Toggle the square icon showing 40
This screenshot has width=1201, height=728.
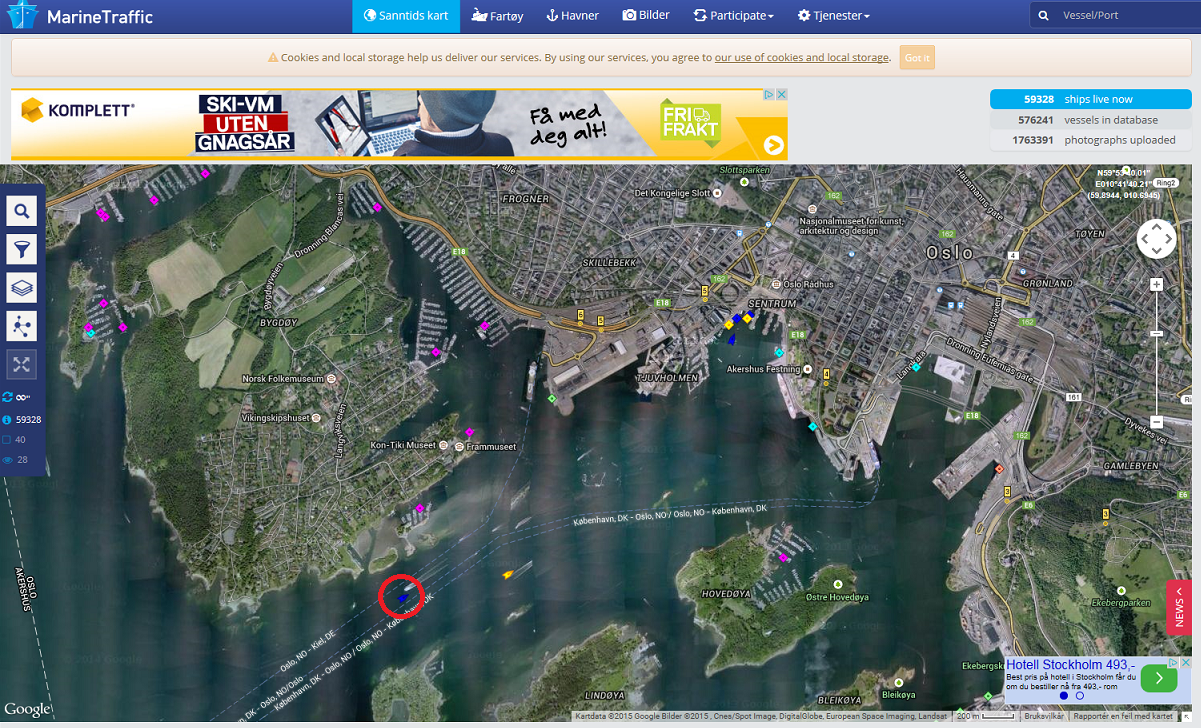pos(7,440)
